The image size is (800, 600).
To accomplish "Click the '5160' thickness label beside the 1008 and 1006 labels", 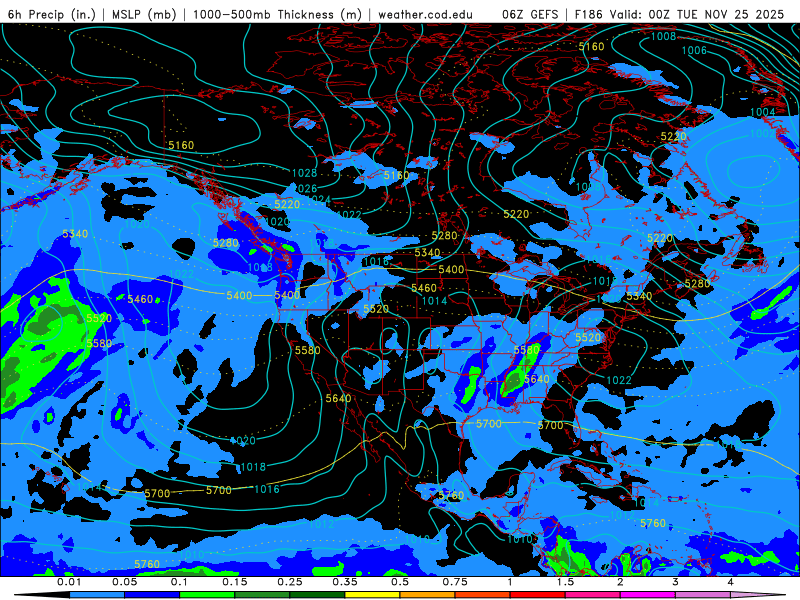I will (x=591, y=46).
